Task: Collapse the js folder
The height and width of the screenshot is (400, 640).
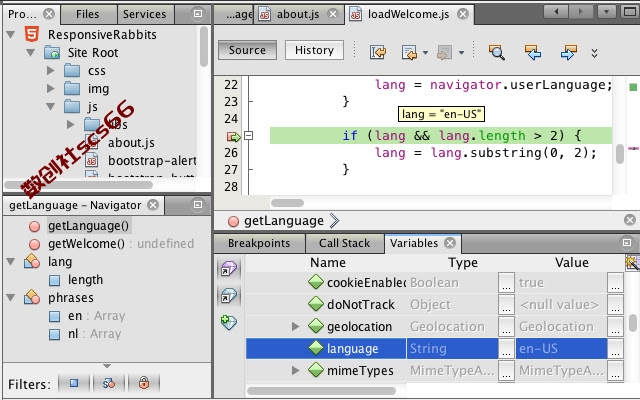Action: tap(51, 107)
